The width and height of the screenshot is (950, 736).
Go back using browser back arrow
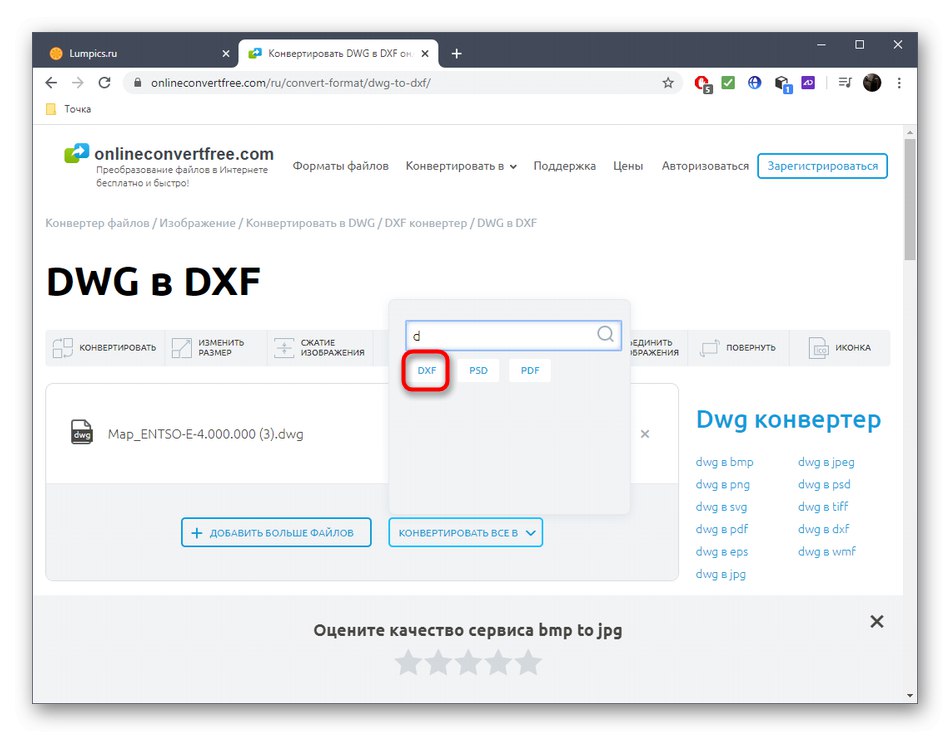tap(51, 83)
